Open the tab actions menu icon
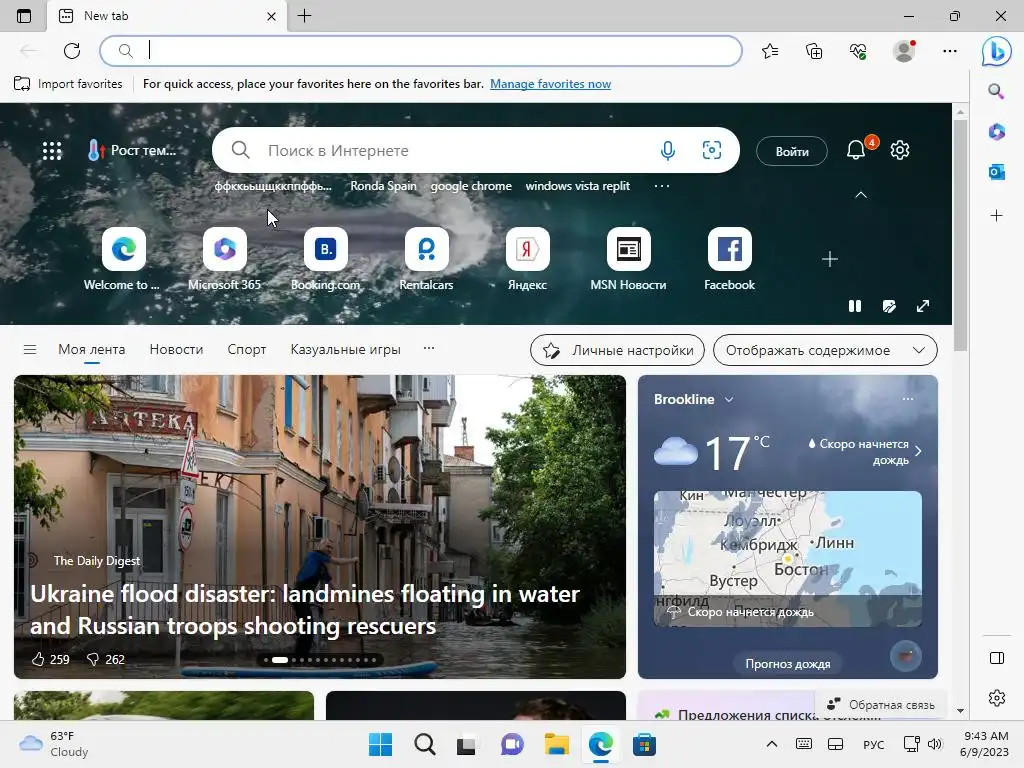This screenshot has height=768, width=1024. [x=24, y=16]
